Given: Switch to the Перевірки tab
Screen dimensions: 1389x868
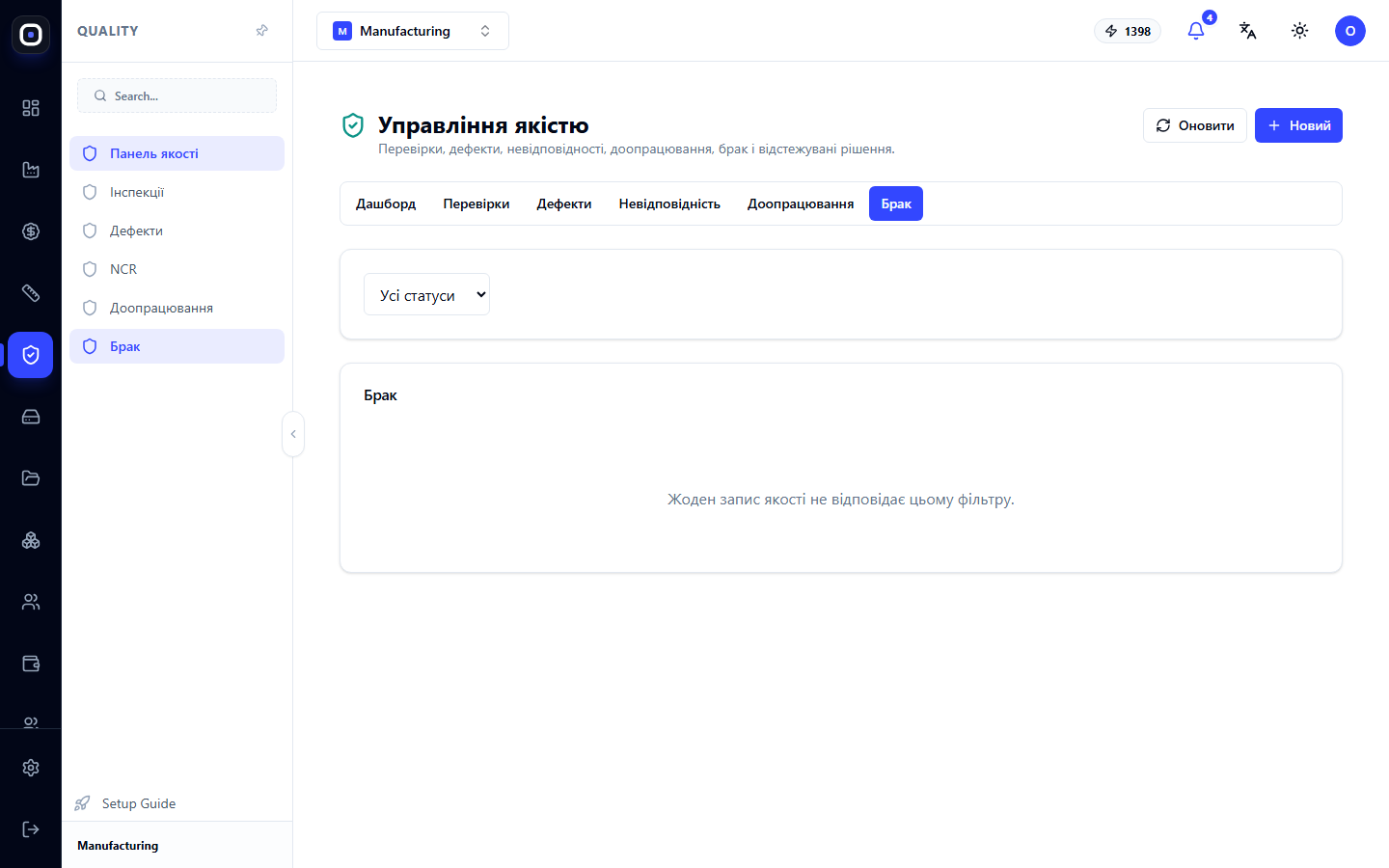Looking at the screenshot, I should point(477,203).
